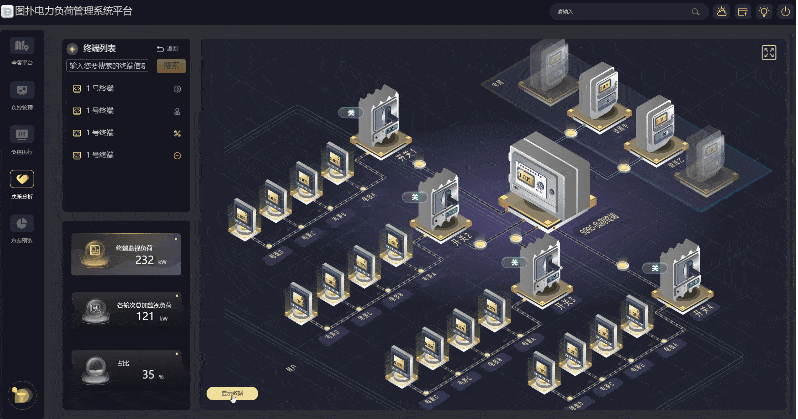Click the window upload icon in top bar
798x419 pixels.
[743, 12]
